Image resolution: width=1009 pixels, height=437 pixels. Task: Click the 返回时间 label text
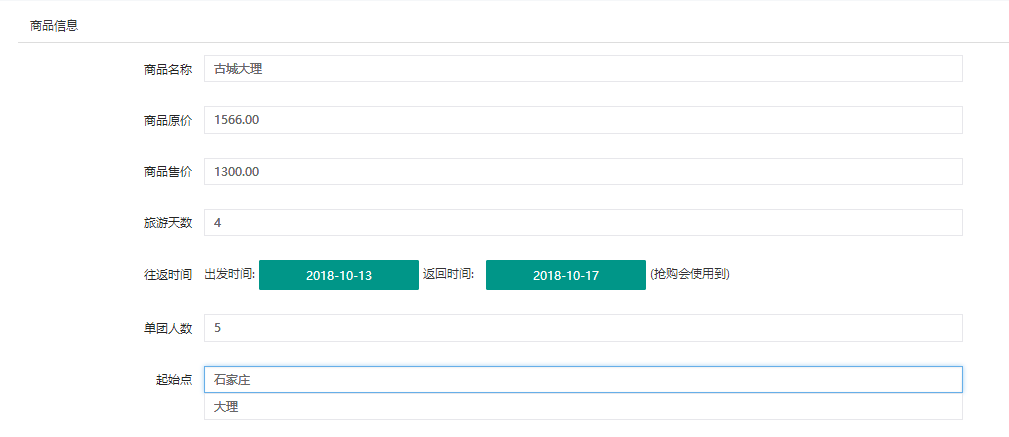pyautogui.click(x=449, y=275)
